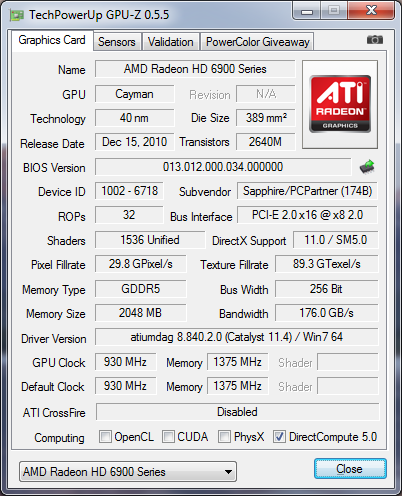Click the Close button
Image resolution: width=402 pixels, height=496 pixels.
coord(350,469)
